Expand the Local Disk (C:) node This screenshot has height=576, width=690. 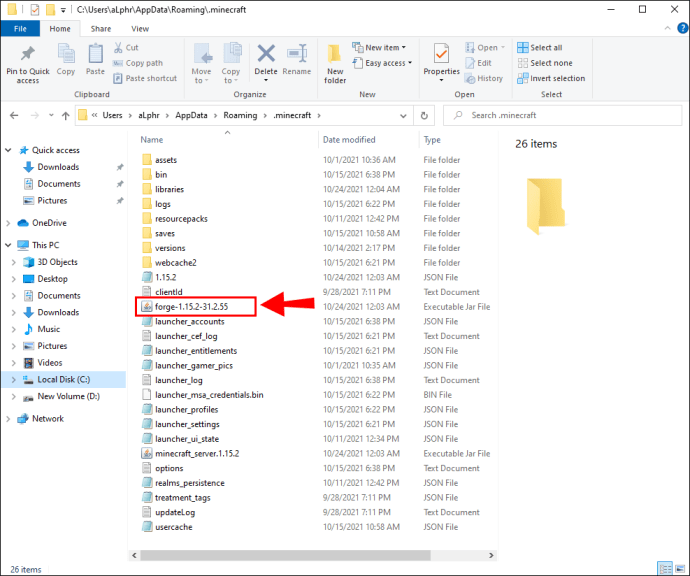[13, 379]
